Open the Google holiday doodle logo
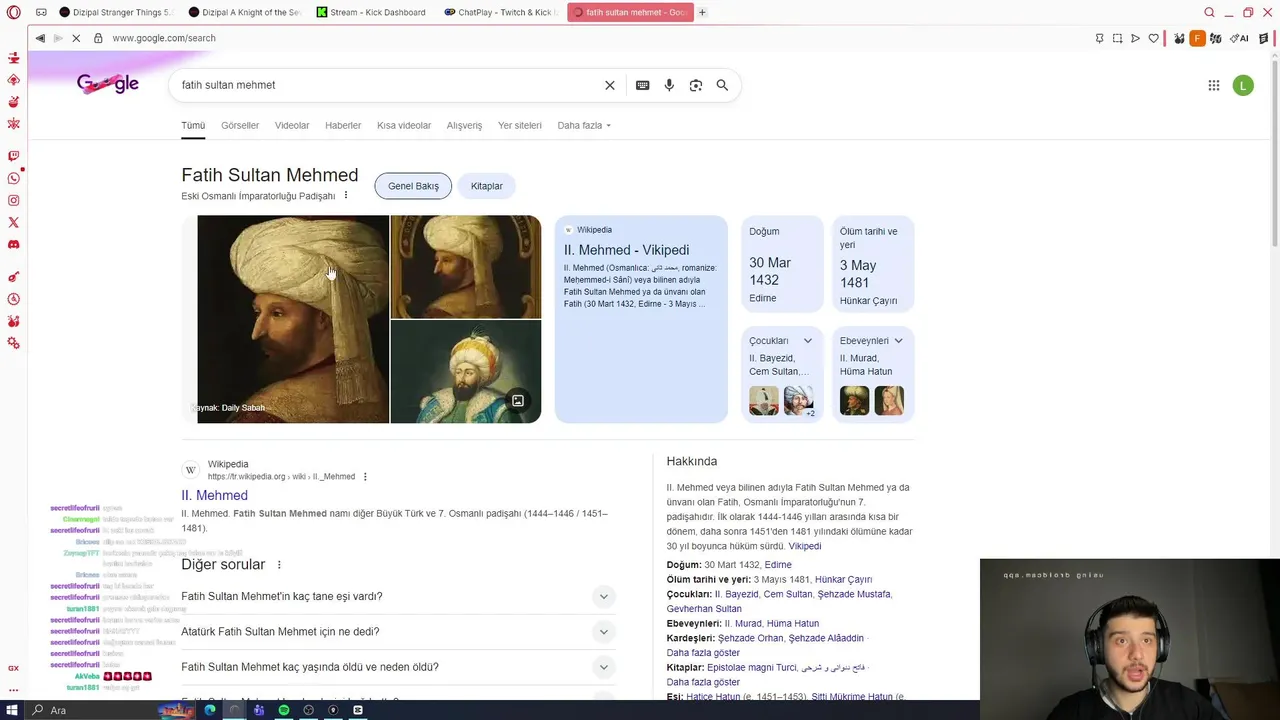1280x720 pixels. coord(107,84)
